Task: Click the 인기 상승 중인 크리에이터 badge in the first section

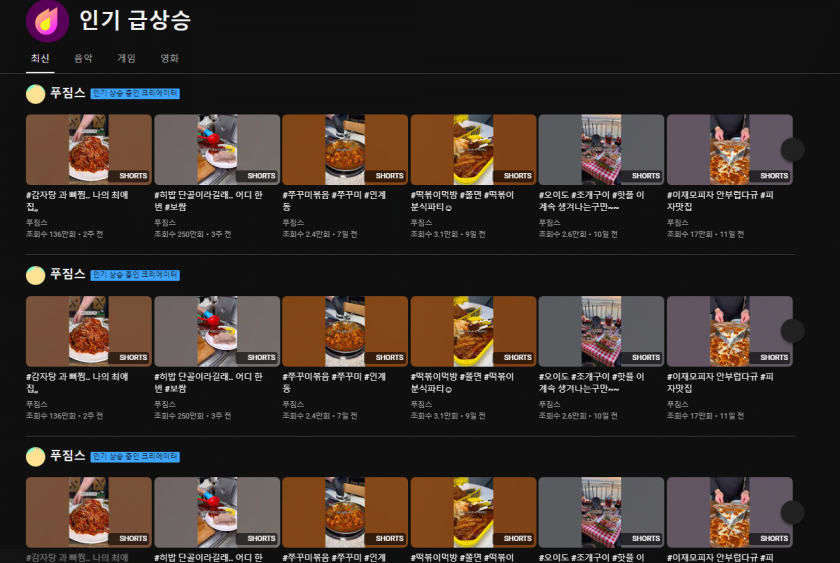Action: (x=135, y=94)
